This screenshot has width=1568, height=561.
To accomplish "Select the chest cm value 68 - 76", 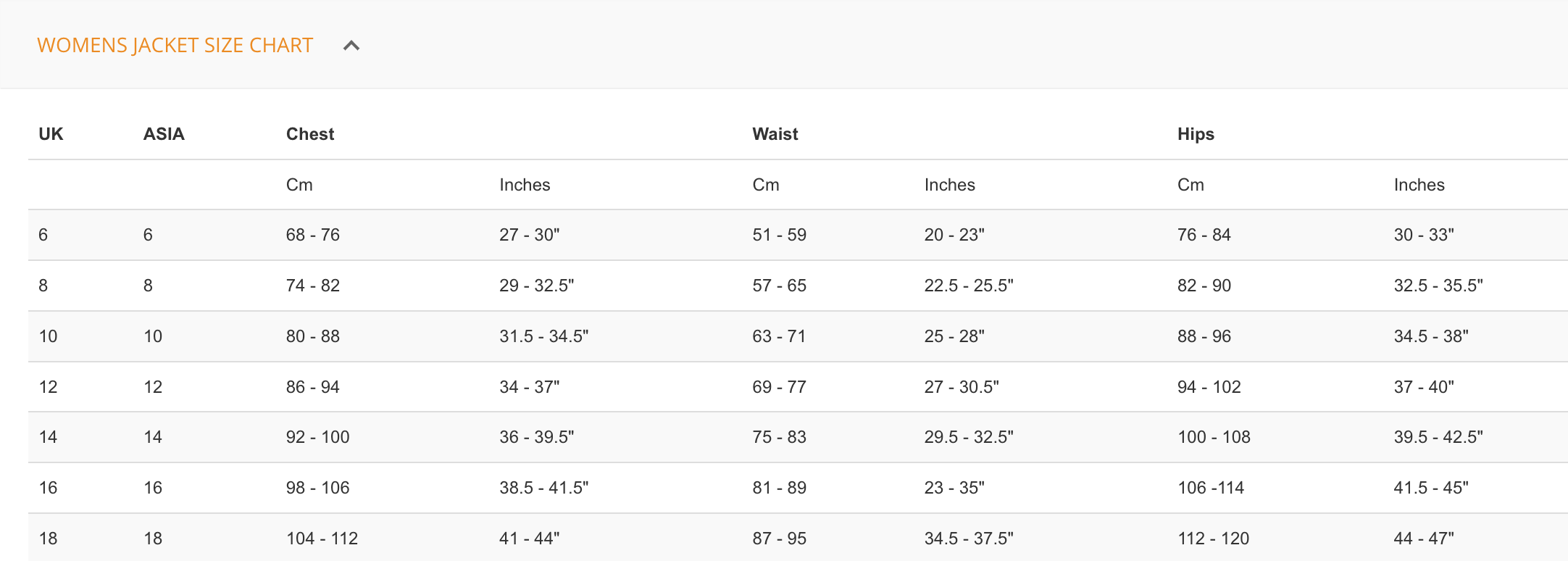I will 313,235.
